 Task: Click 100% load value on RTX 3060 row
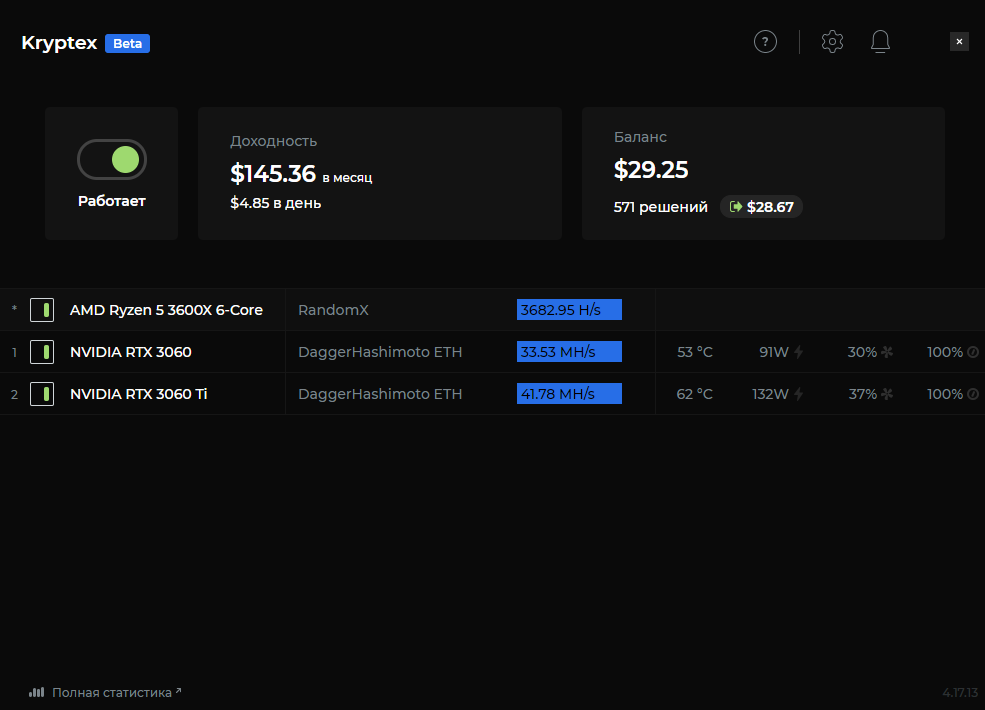pos(945,352)
